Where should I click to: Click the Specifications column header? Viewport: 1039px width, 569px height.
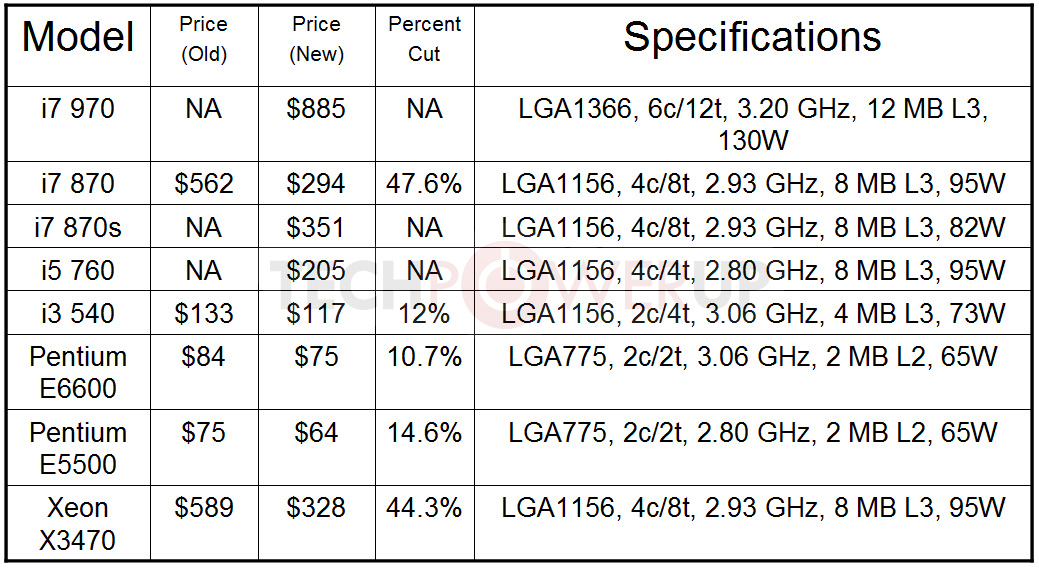coord(752,38)
